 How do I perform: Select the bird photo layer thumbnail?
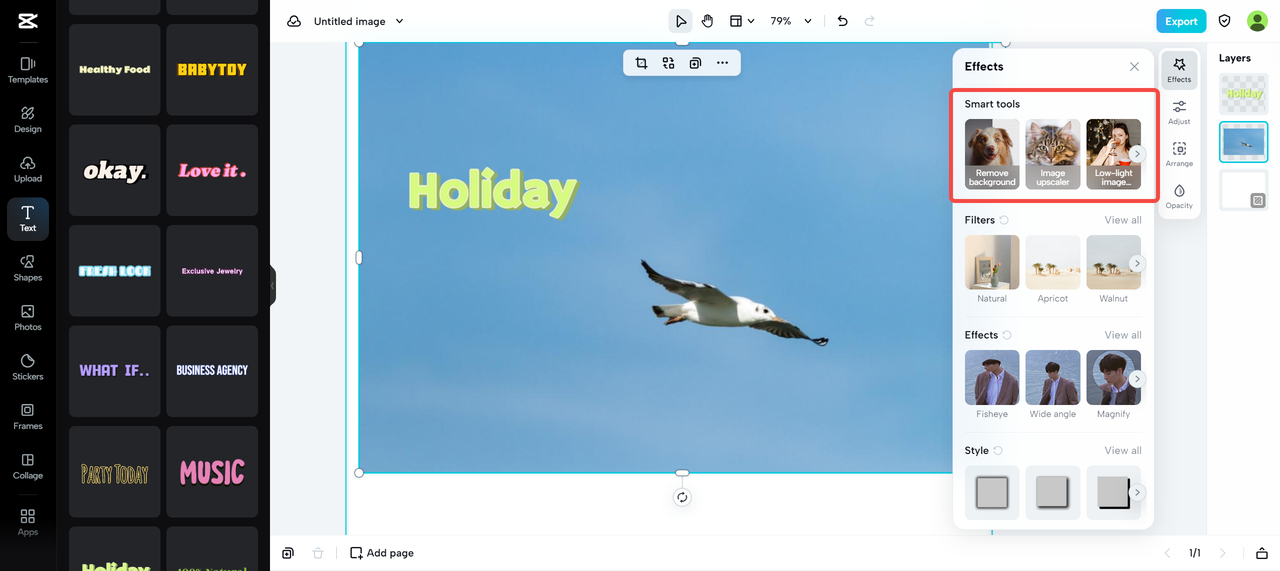tap(1244, 142)
